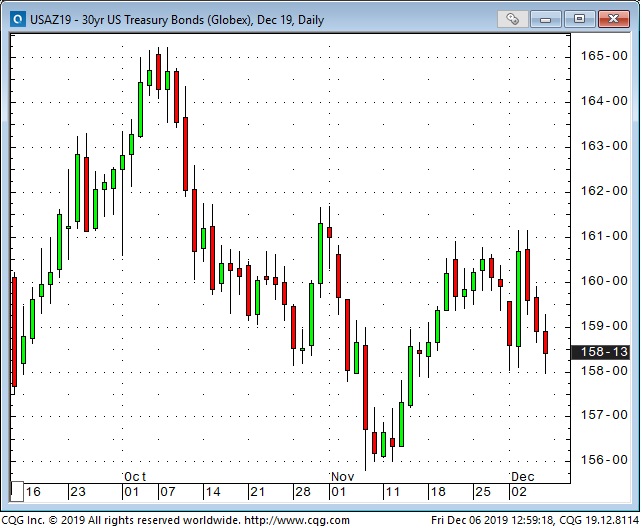The height and width of the screenshot is (528, 642).
Task: Click the Dec month label
Action: [522, 477]
